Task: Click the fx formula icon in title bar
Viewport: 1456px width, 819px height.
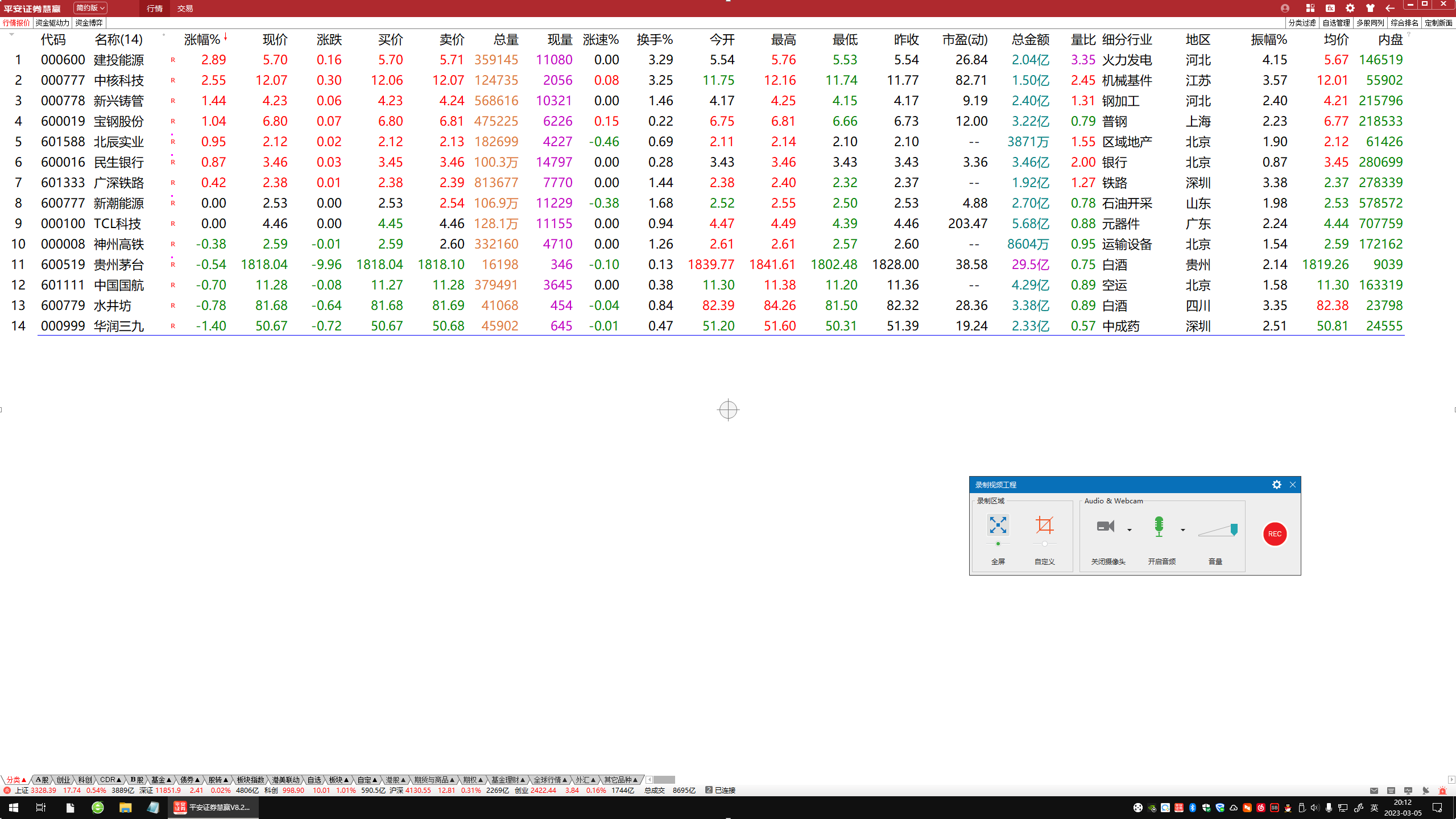Action: coord(1330,8)
